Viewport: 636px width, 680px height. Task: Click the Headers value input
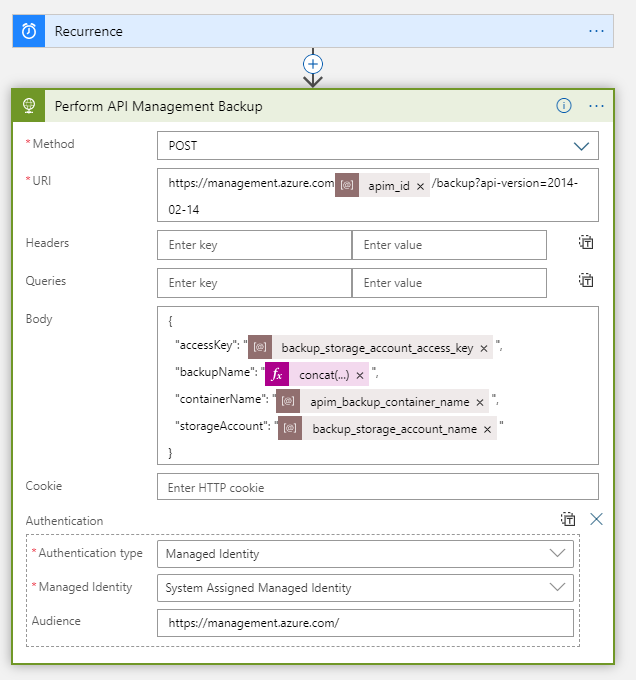point(449,245)
